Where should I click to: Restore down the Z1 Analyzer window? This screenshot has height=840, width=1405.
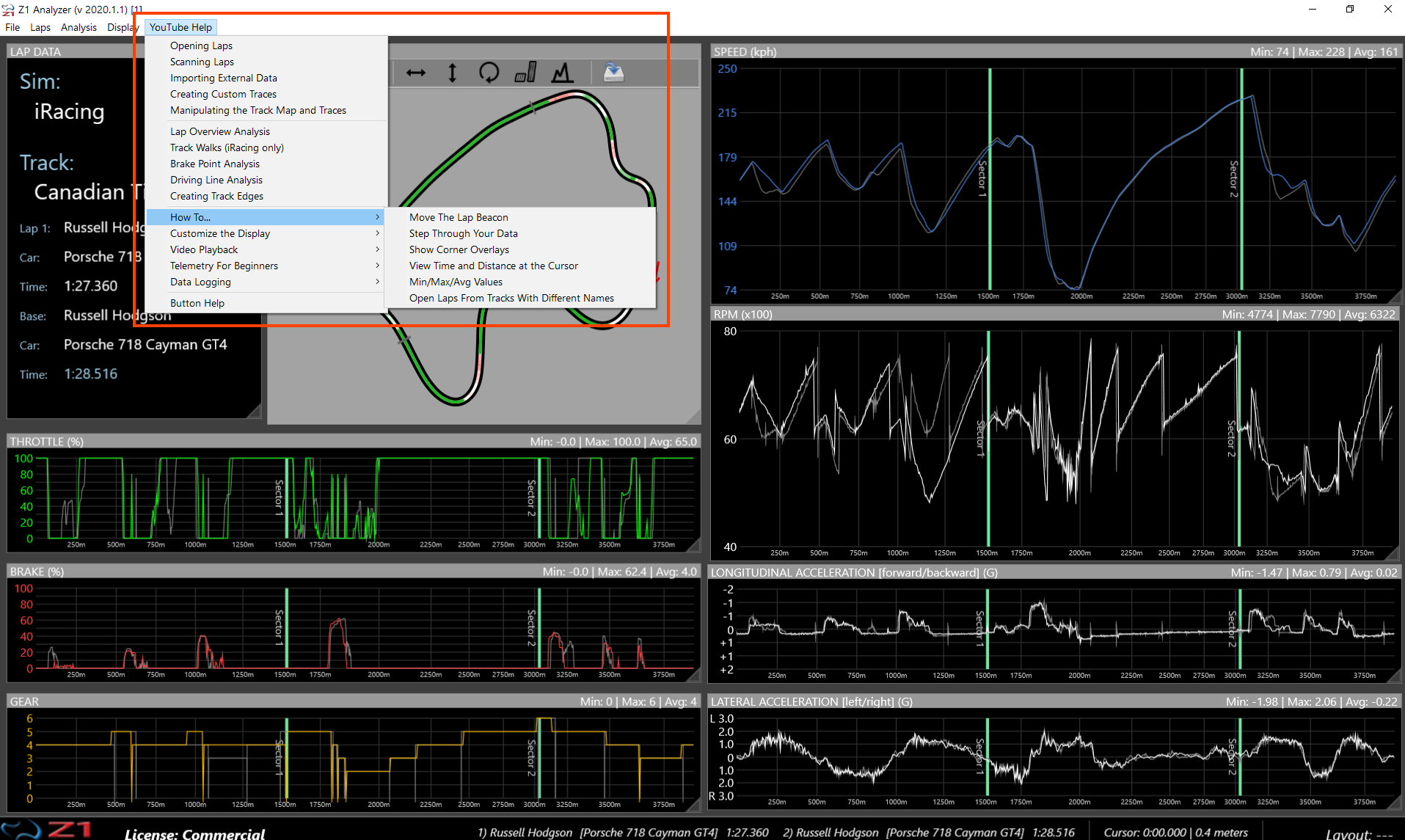(1350, 10)
